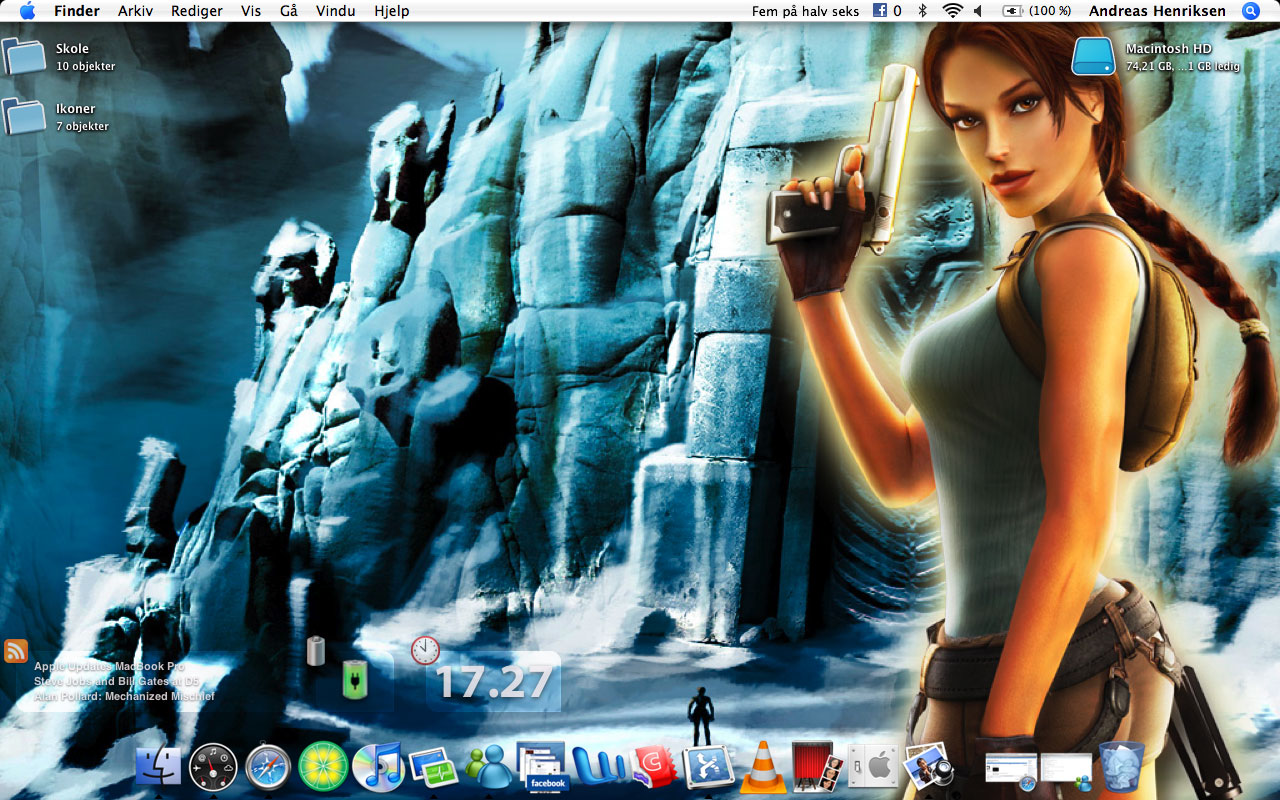Open the Bluetooth status menu

923,11
